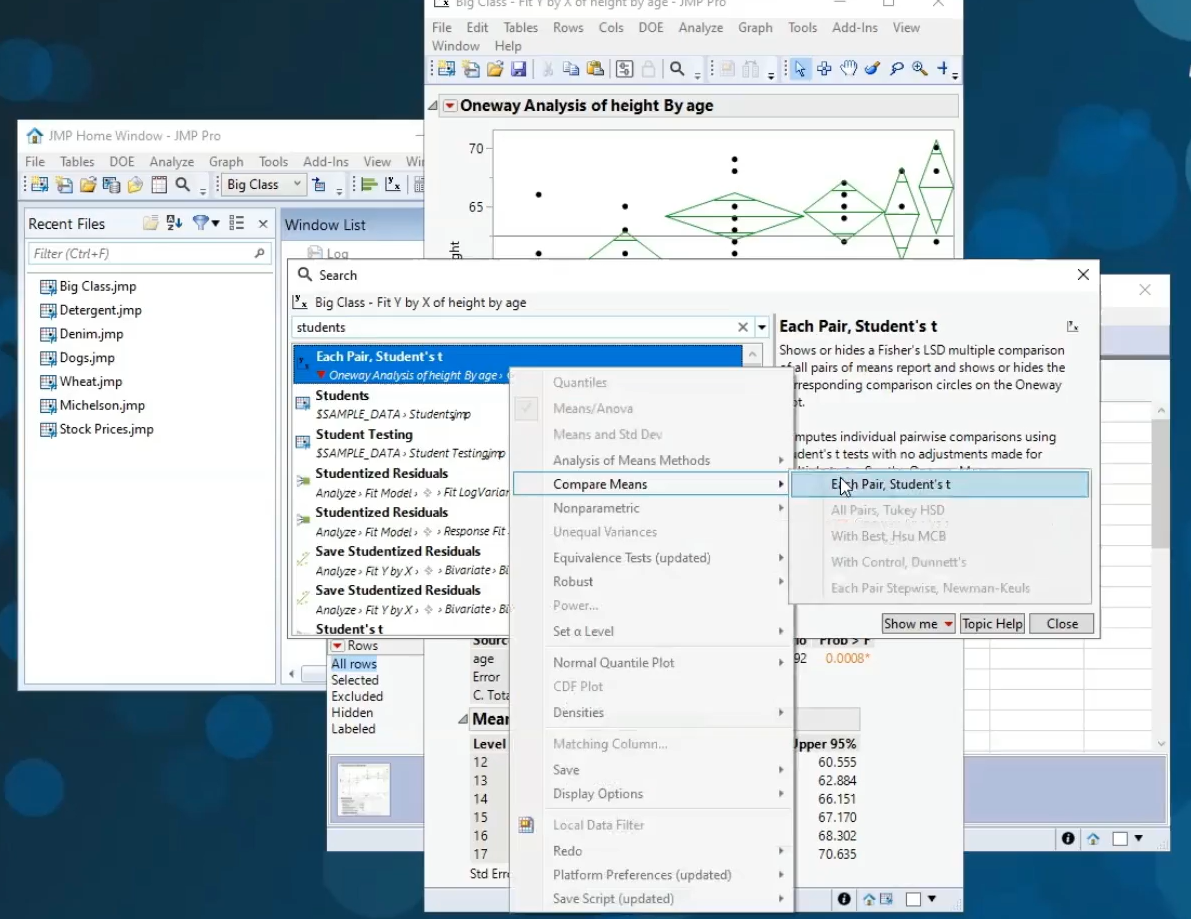
Task: Select the brush selection tool
Action: click(872, 70)
